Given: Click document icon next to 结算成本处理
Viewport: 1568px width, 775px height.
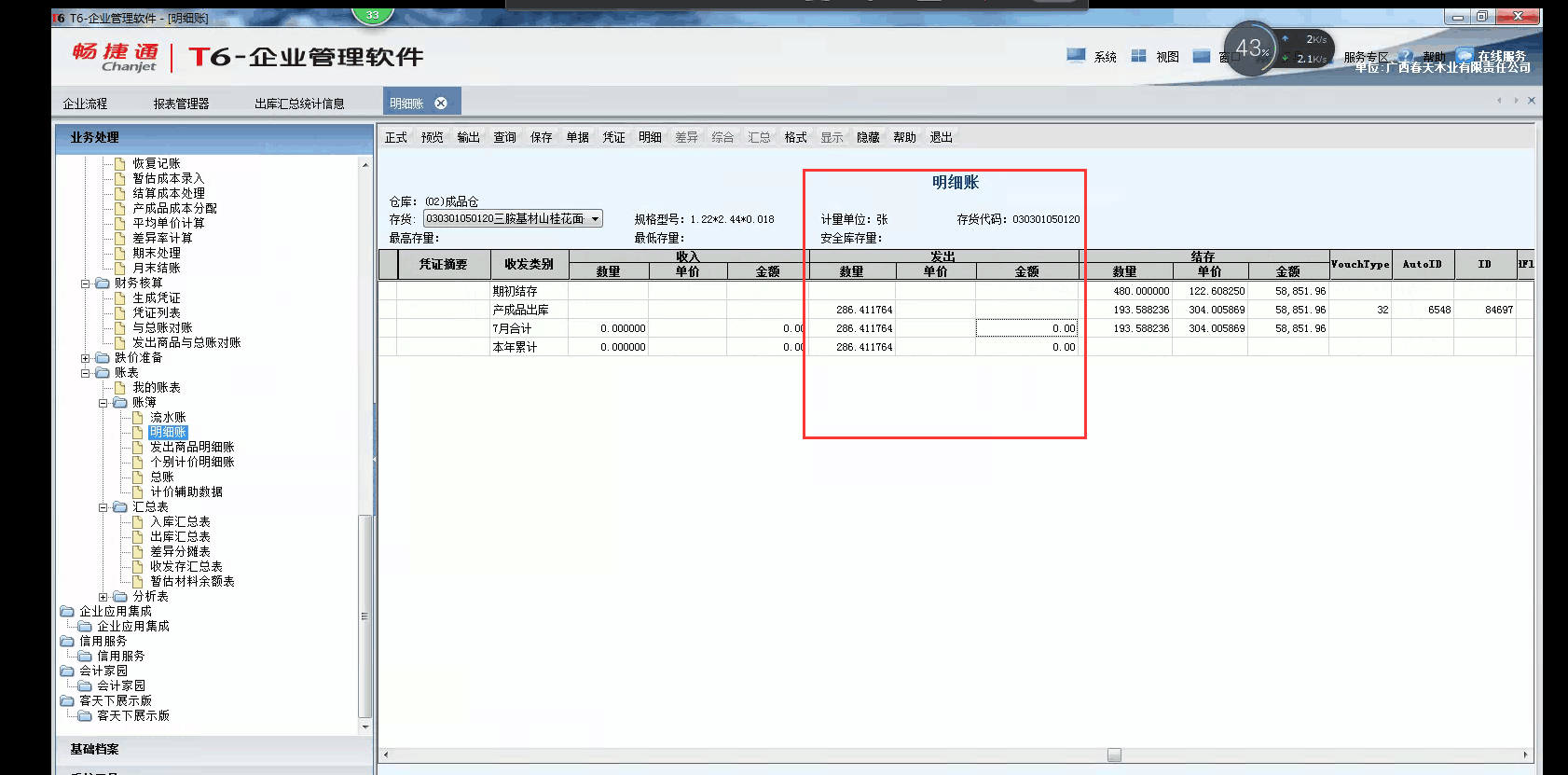Looking at the screenshot, I should pos(120,193).
